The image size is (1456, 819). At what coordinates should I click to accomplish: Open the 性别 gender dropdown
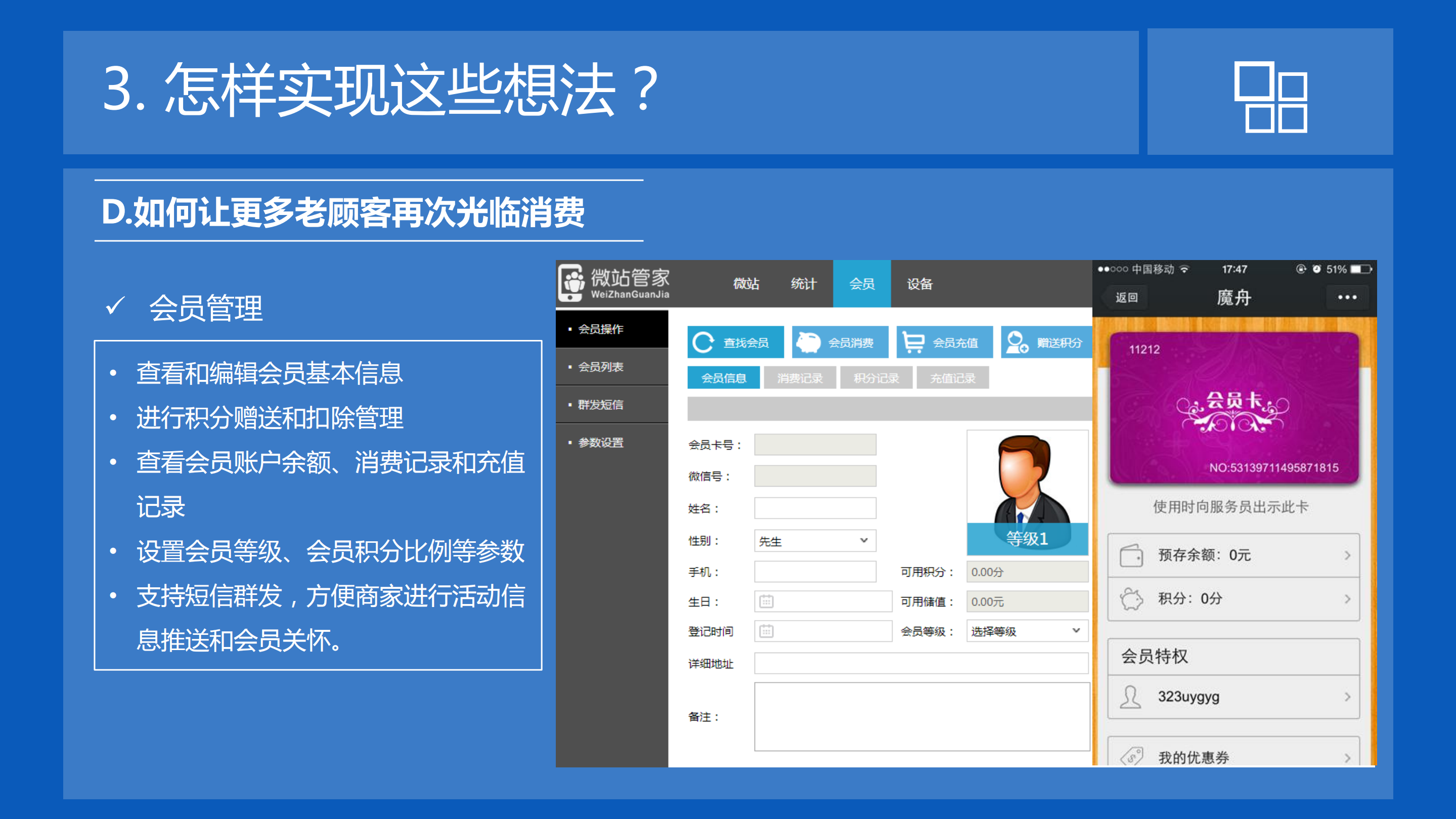(864, 541)
